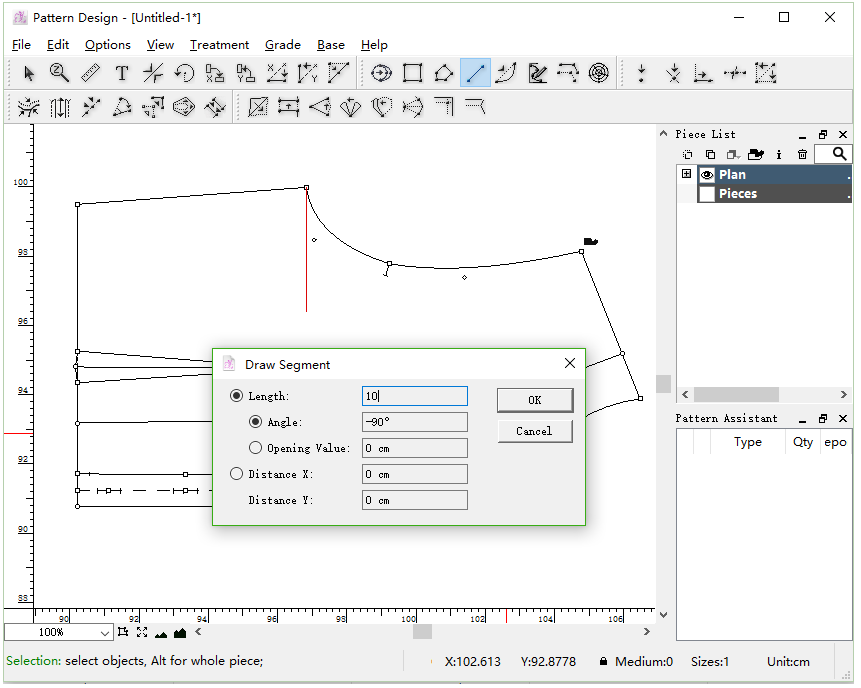
Task: Click the highlighted draw segment line tool
Action: click(x=475, y=73)
